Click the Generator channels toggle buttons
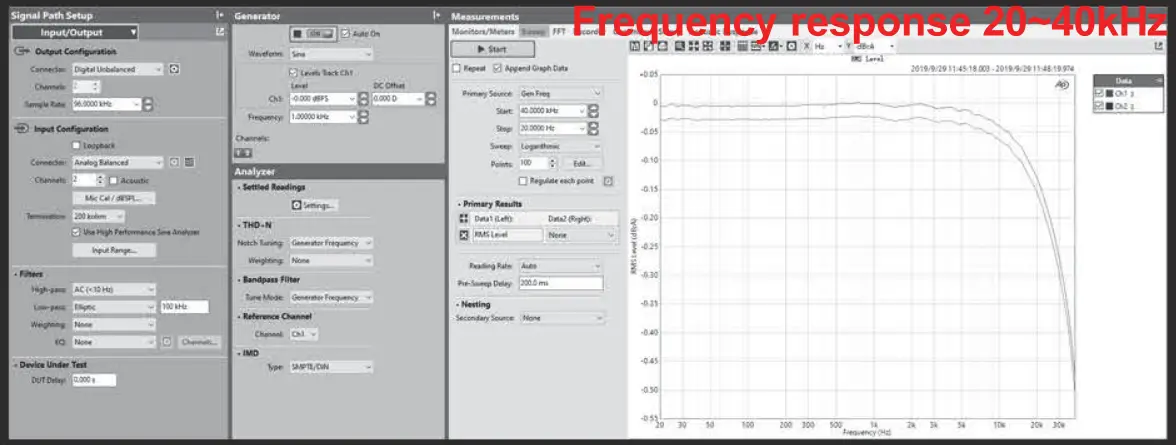The height and width of the screenshot is (445, 1176). click(244, 152)
